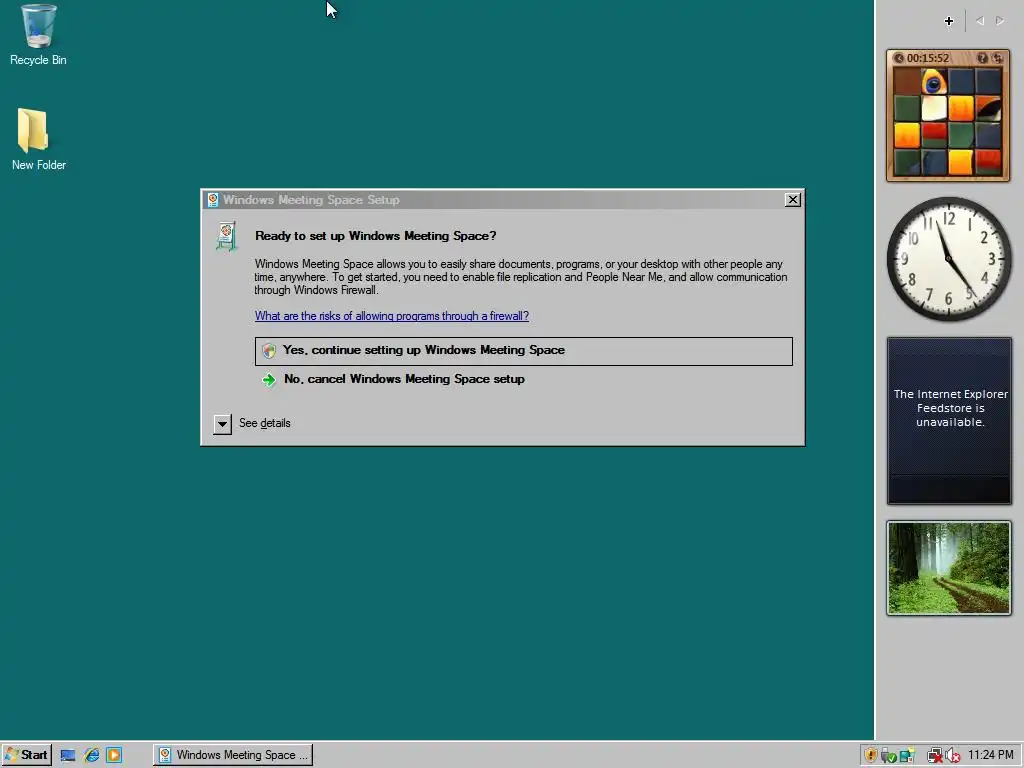Viewport: 1024px width, 768px height.
Task: Open the firewall risks help link
Action: click(391, 315)
